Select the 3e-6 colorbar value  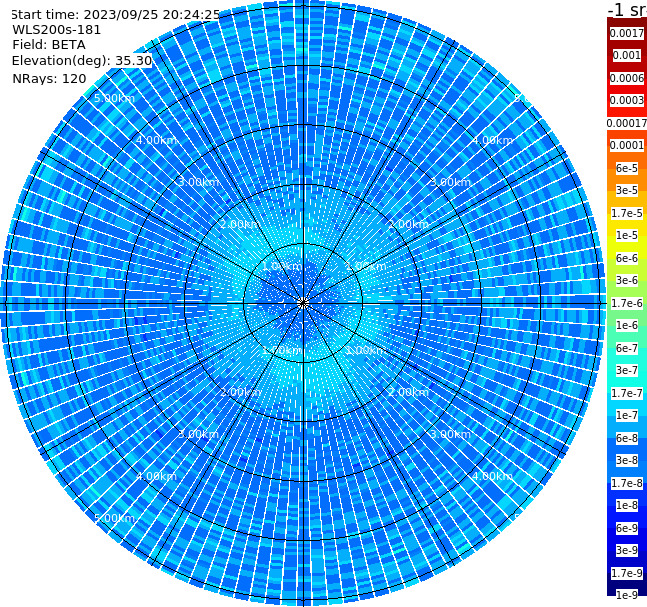tap(627, 280)
